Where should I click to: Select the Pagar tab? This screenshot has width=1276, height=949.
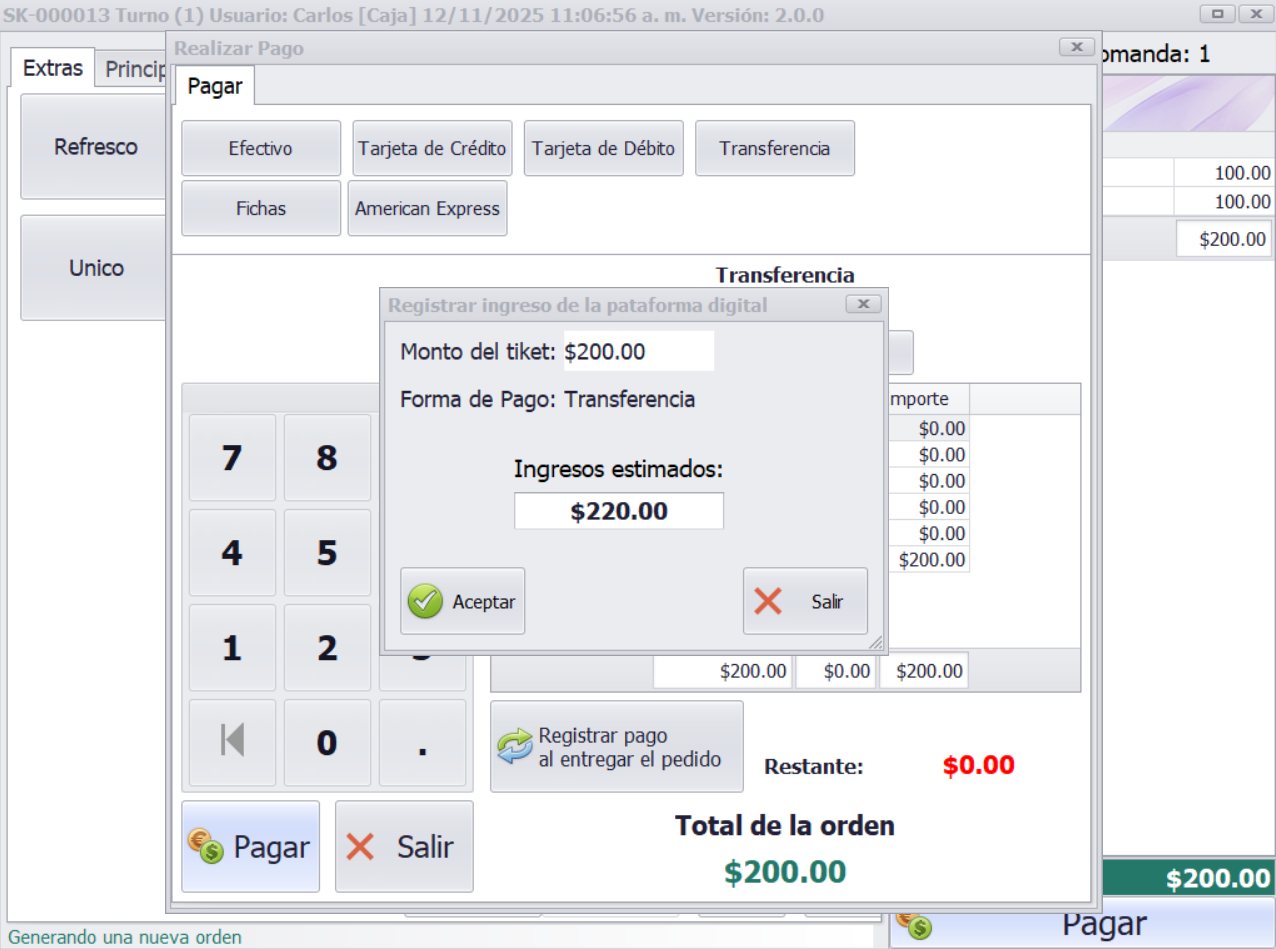click(x=215, y=86)
